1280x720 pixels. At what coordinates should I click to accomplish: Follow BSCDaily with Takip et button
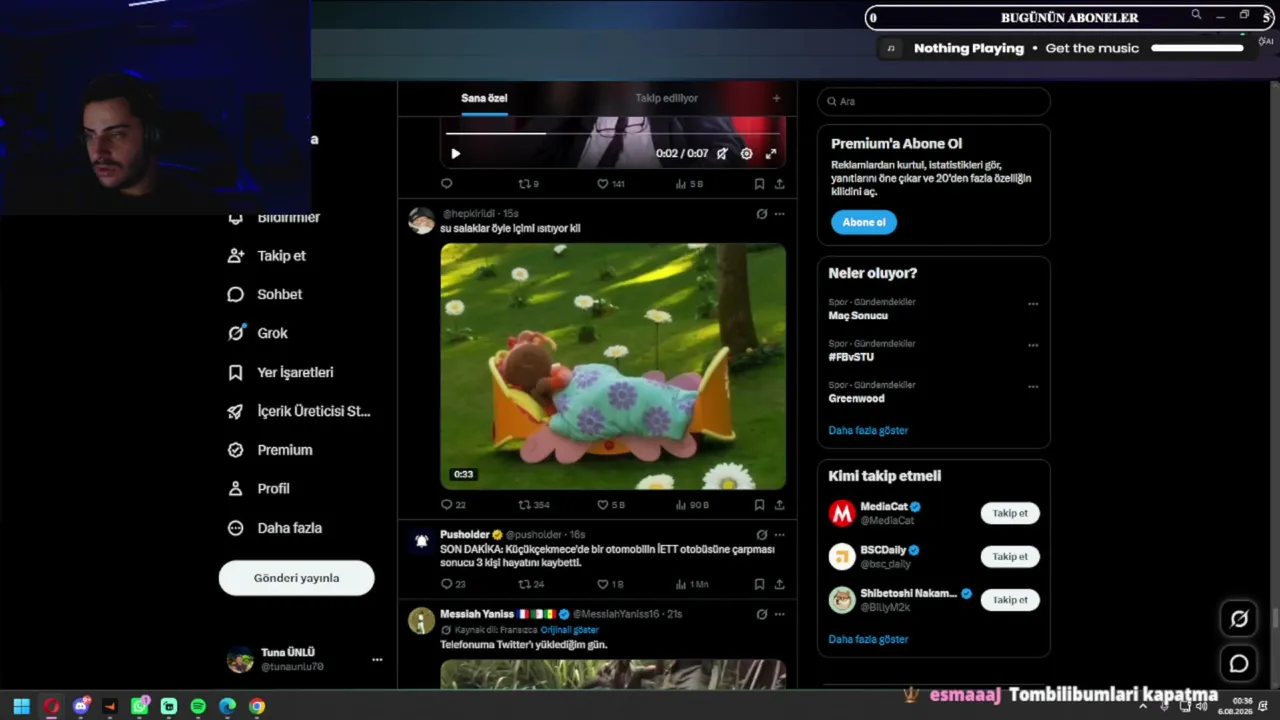[x=1010, y=556]
